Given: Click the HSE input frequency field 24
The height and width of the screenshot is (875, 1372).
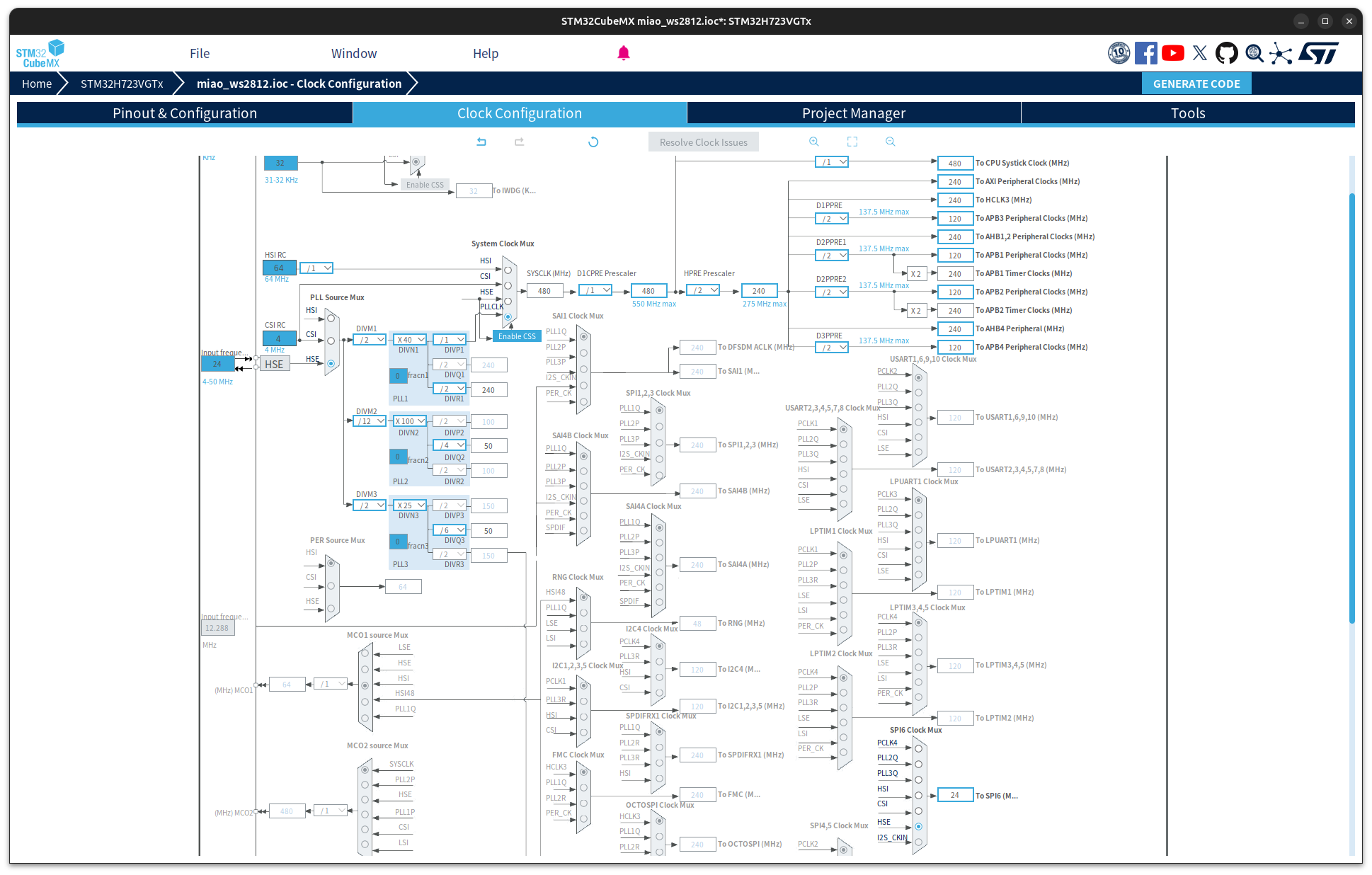Looking at the screenshot, I should pyautogui.click(x=217, y=364).
